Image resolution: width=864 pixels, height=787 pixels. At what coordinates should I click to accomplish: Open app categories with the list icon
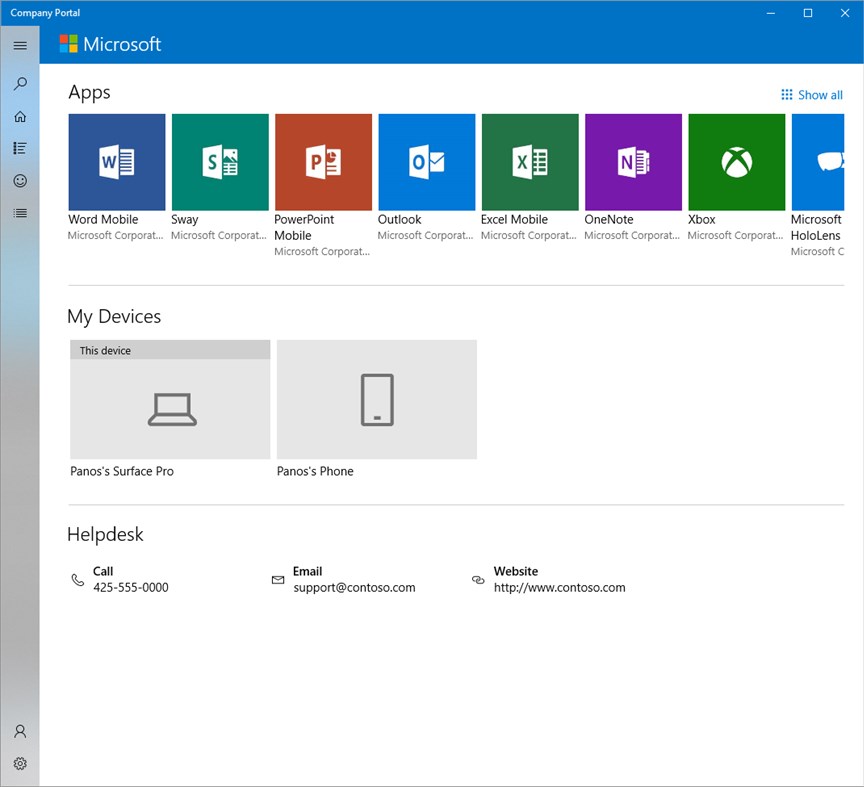pyautogui.click(x=20, y=148)
